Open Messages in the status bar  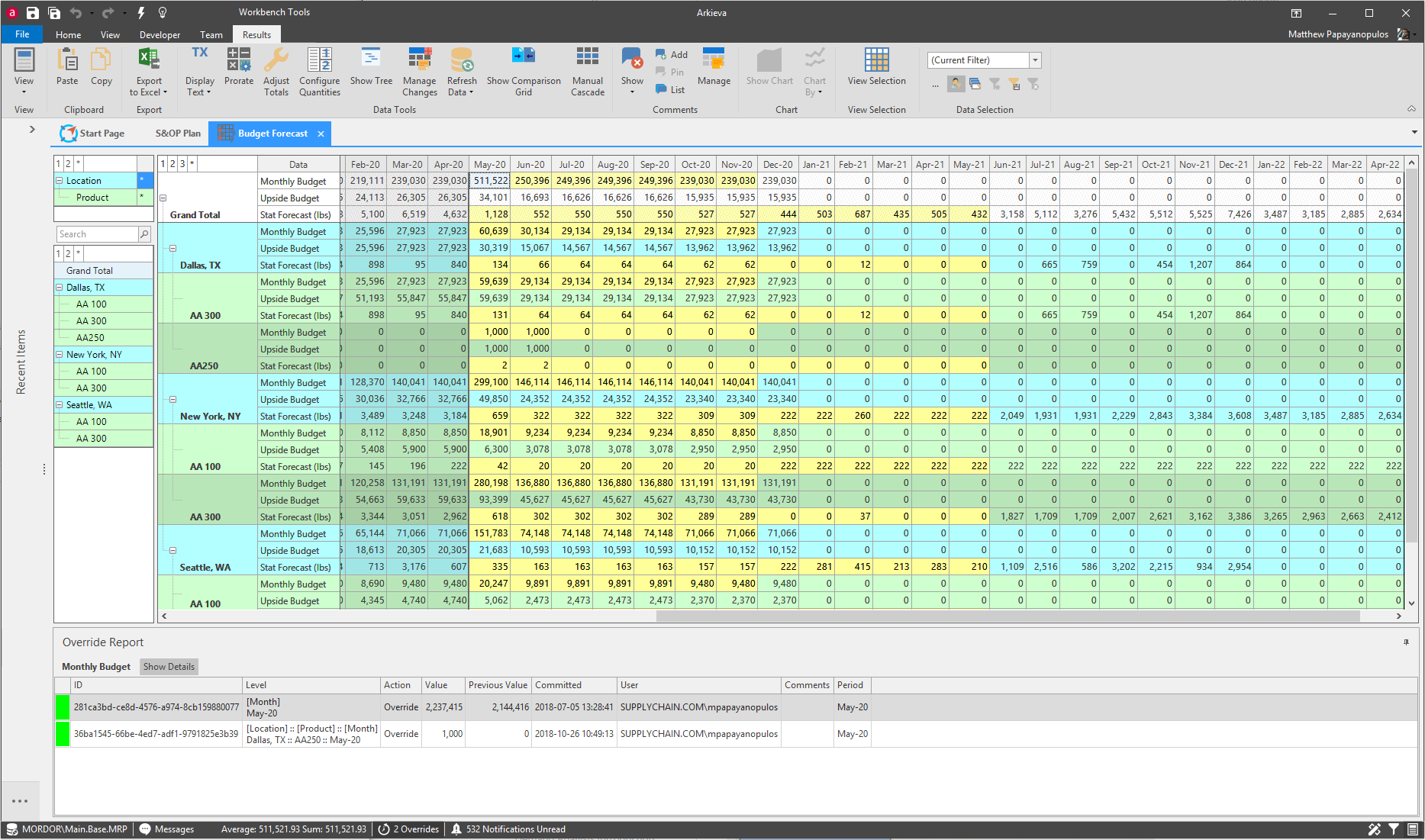click(x=166, y=829)
